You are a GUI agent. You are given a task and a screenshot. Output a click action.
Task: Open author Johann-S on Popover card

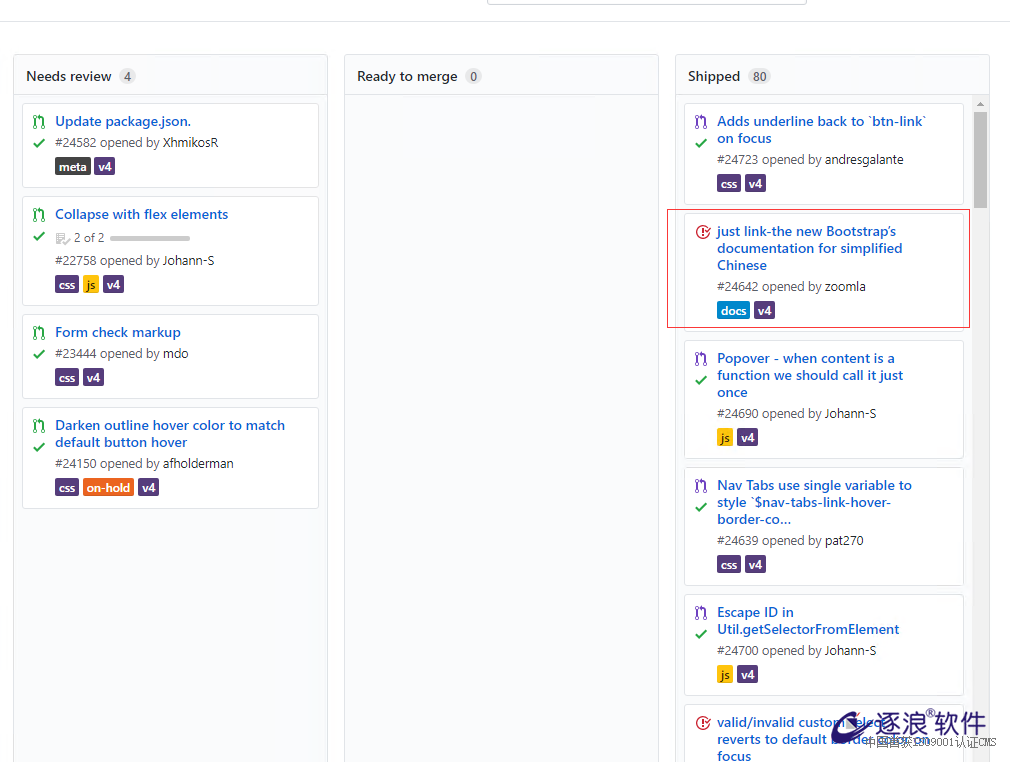850,413
